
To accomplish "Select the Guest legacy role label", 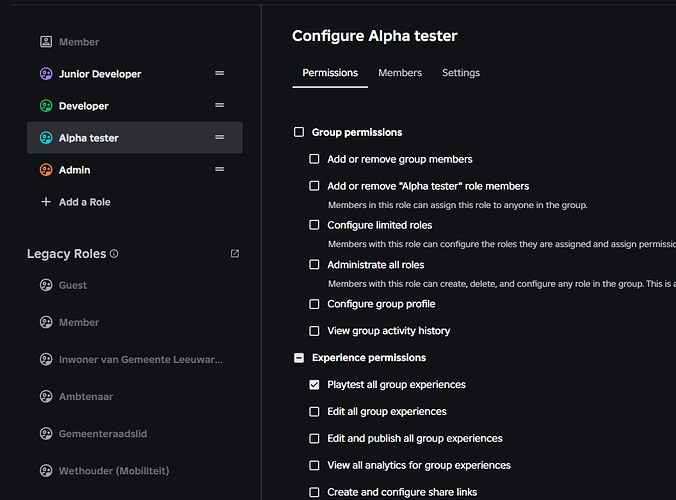I will coord(73,285).
